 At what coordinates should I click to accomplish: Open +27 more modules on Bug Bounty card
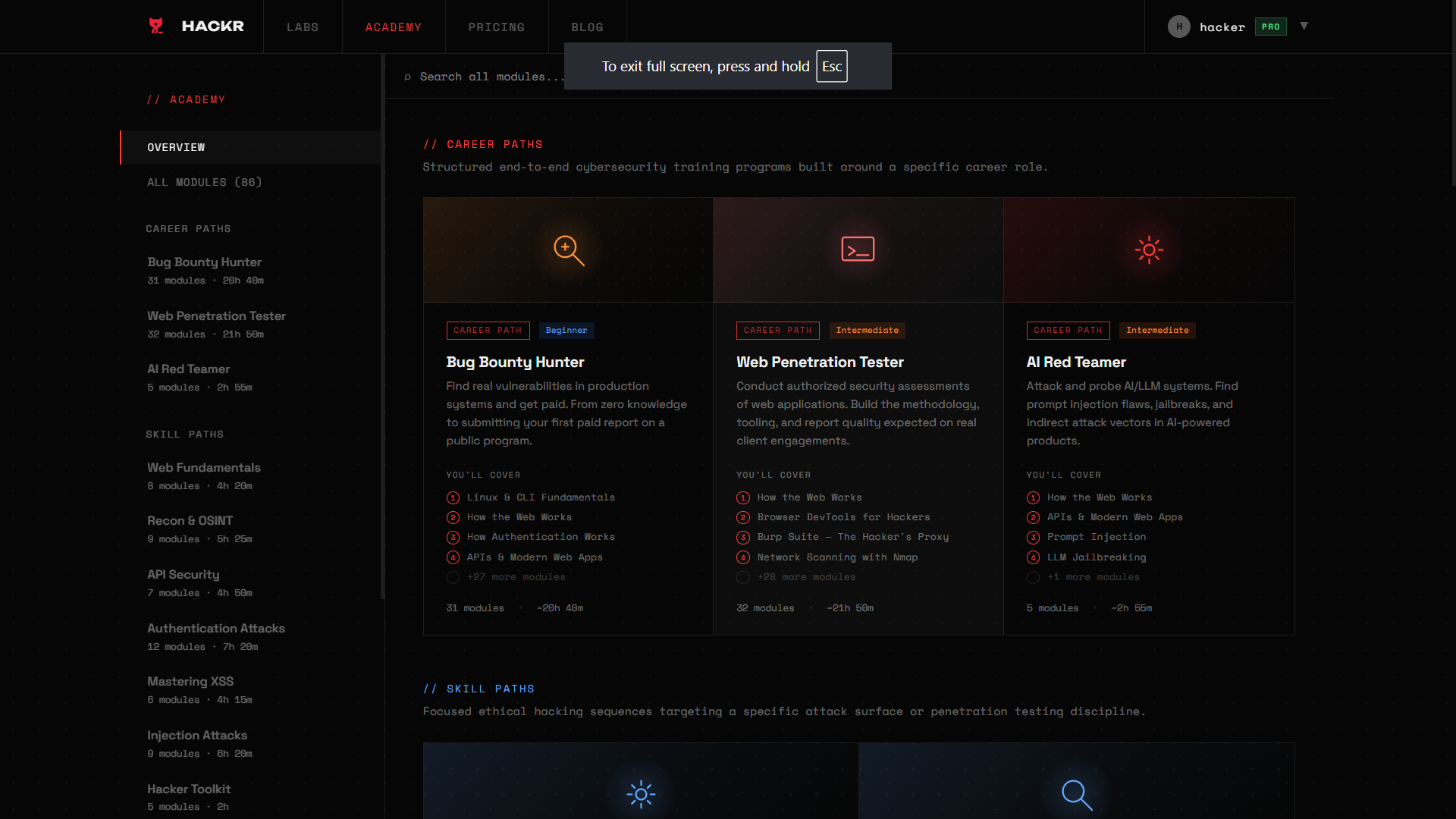[x=516, y=577]
